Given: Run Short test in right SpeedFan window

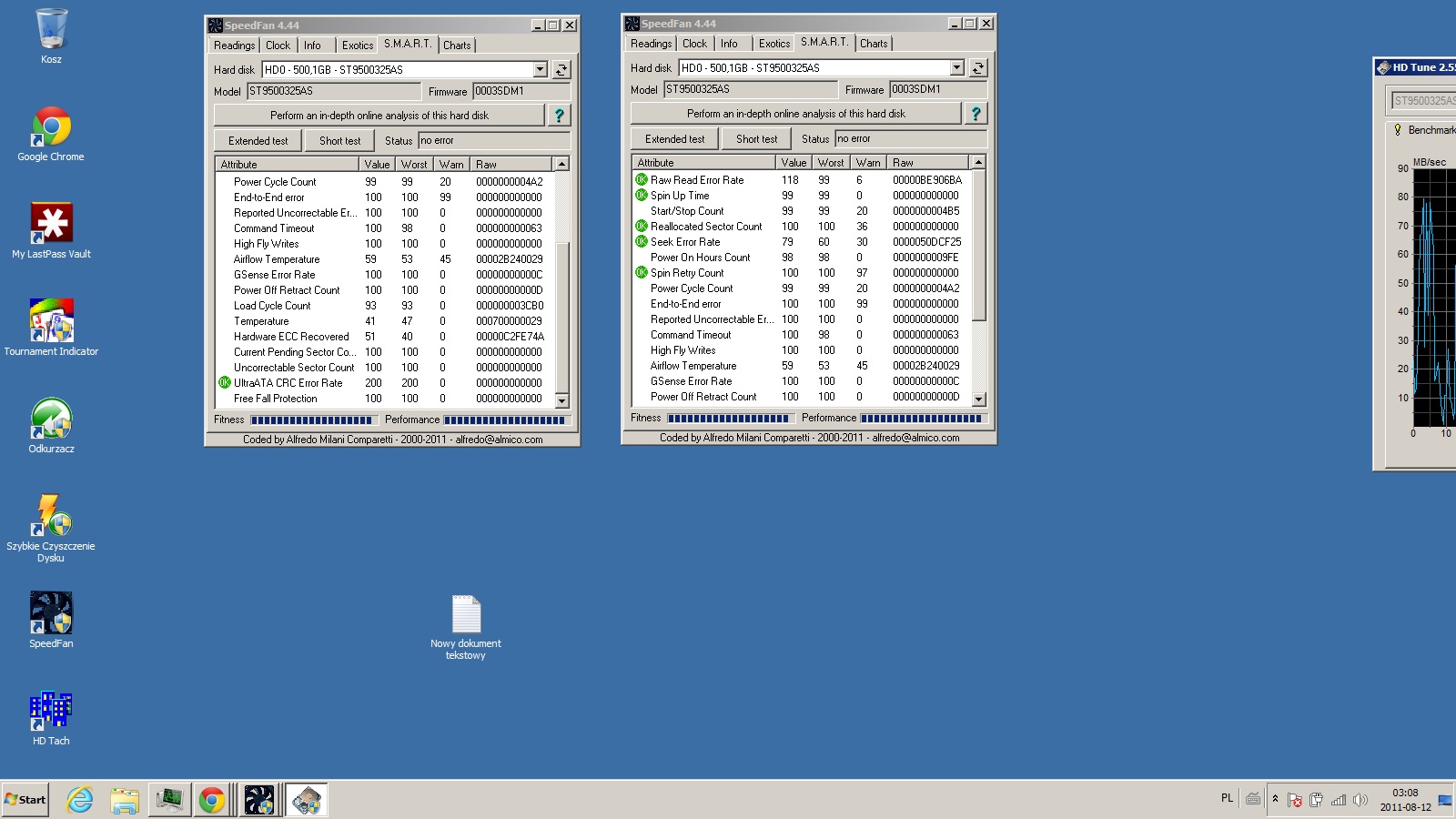Looking at the screenshot, I should point(757,139).
